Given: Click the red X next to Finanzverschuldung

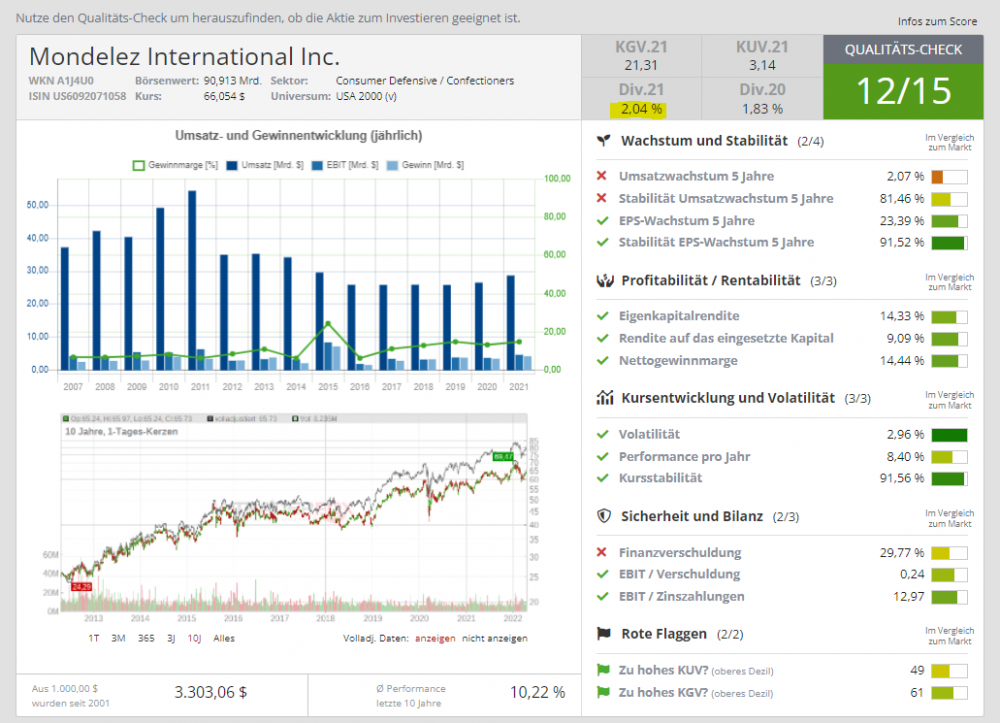Looking at the screenshot, I should click(x=602, y=552).
